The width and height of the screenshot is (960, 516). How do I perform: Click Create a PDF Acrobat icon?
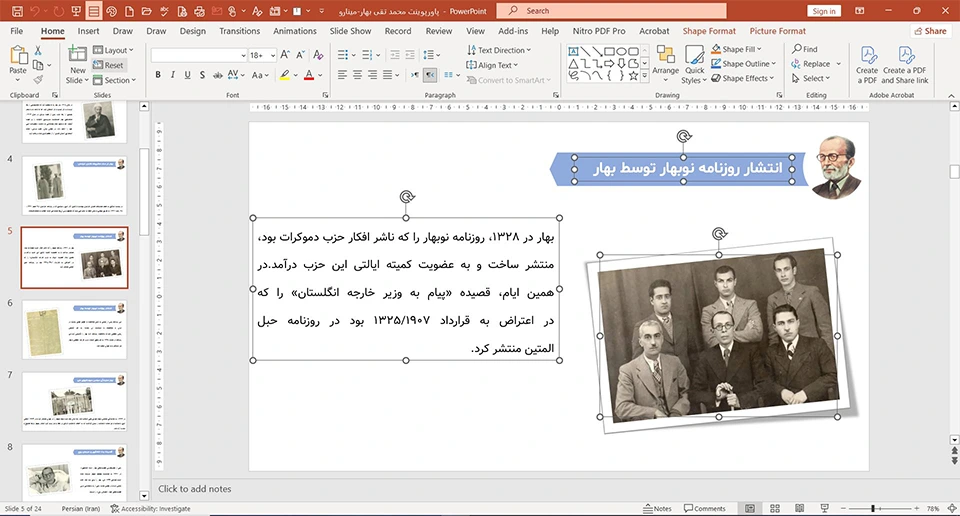pyautogui.click(x=867, y=65)
